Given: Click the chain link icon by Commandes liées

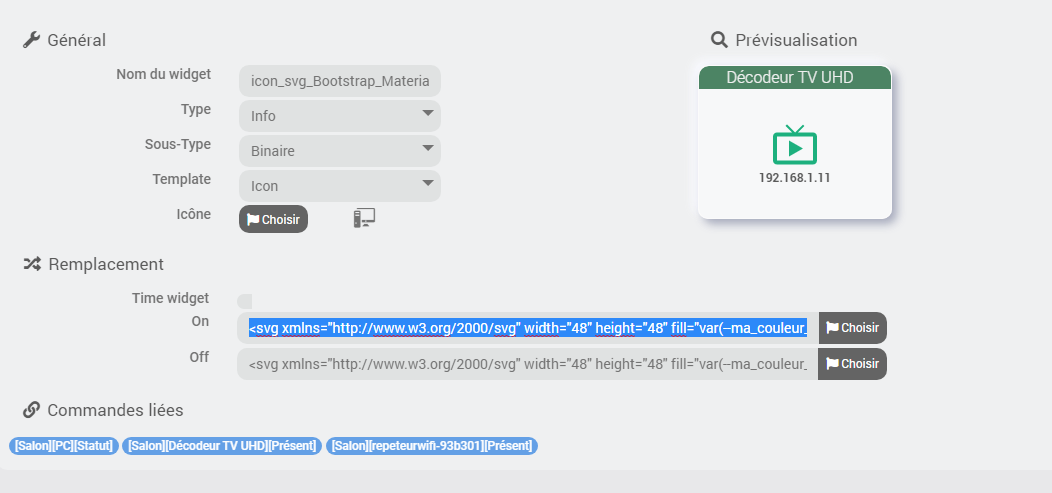Looking at the screenshot, I should tap(32, 409).
